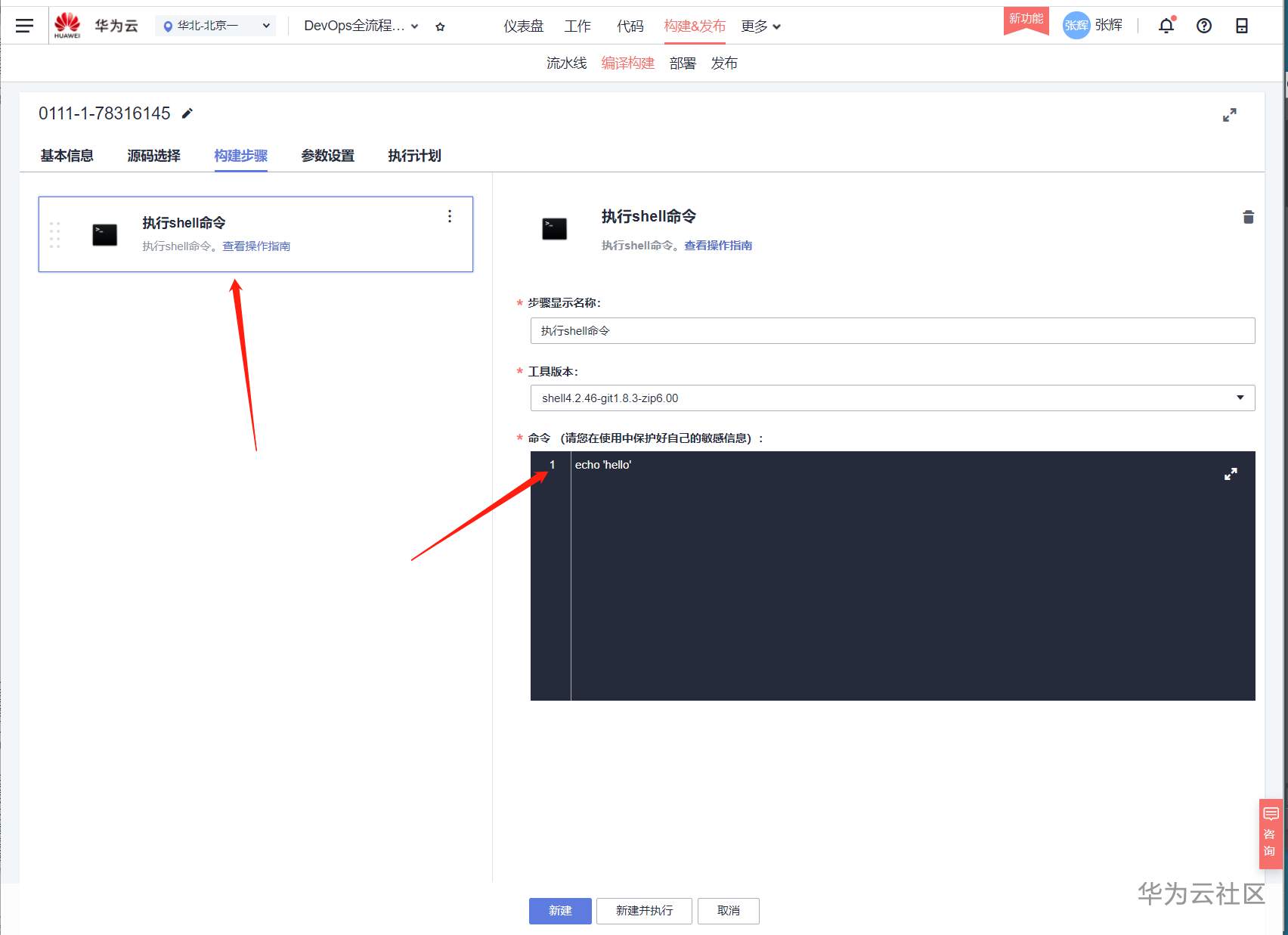Click the user avatar 张辉
The width and height of the screenshot is (1288, 935).
tap(1076, 26)
